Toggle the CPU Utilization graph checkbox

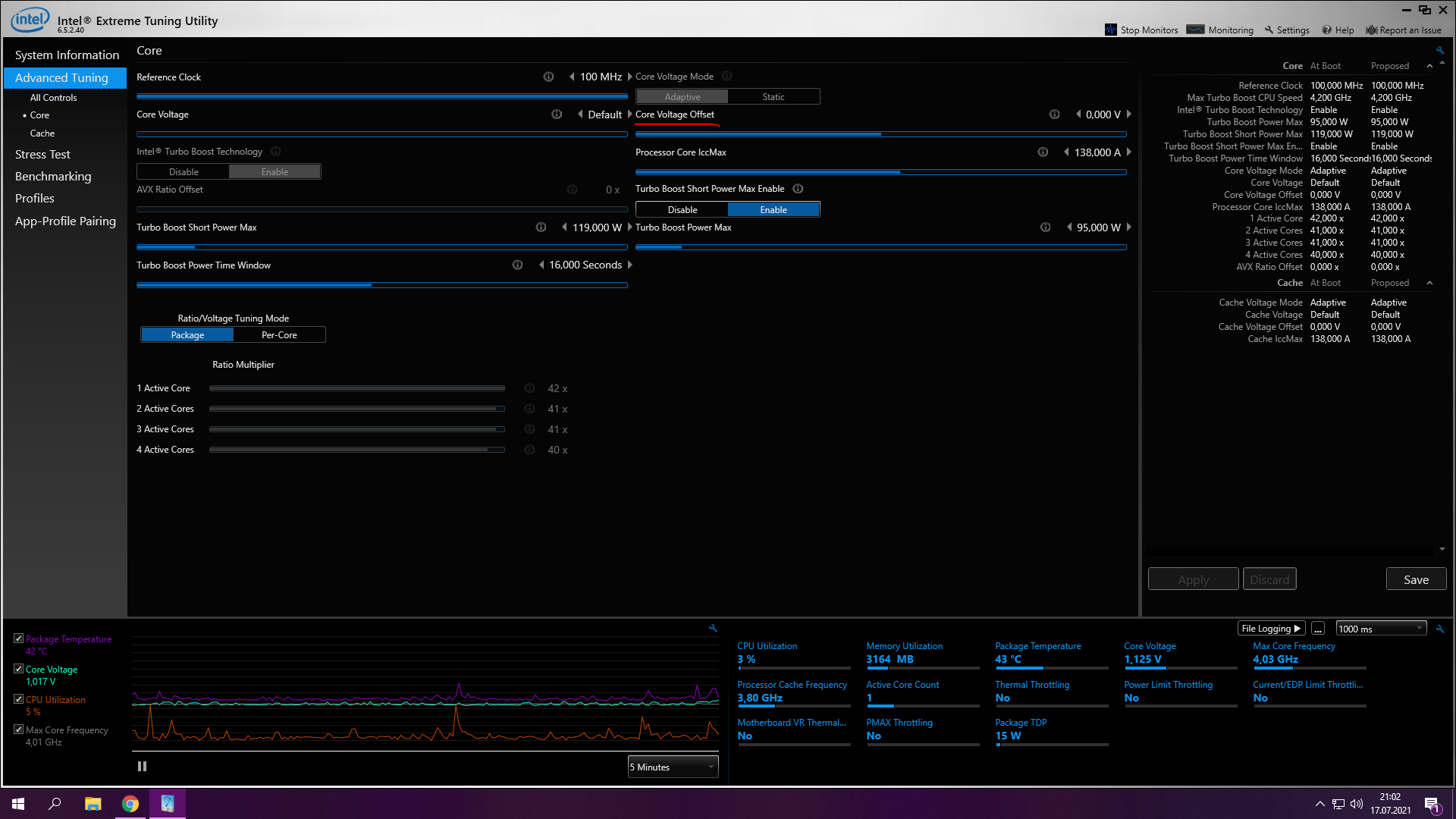tap(18, 699)
